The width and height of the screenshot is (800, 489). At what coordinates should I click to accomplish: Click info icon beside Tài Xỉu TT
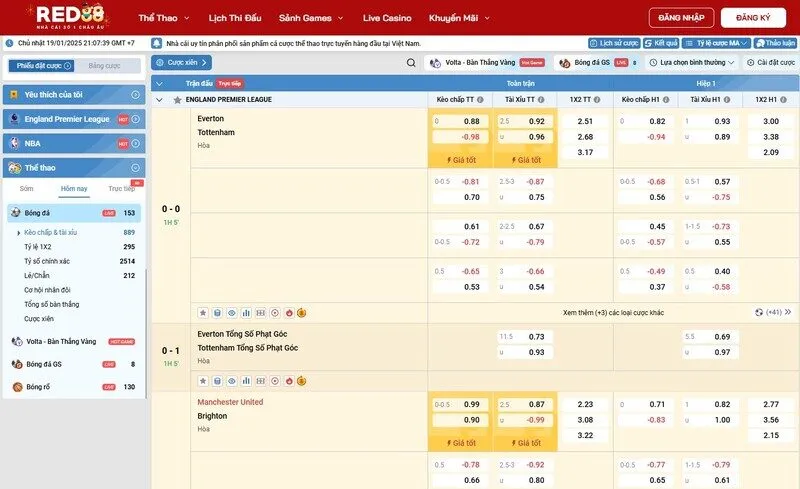coord(541,100)
